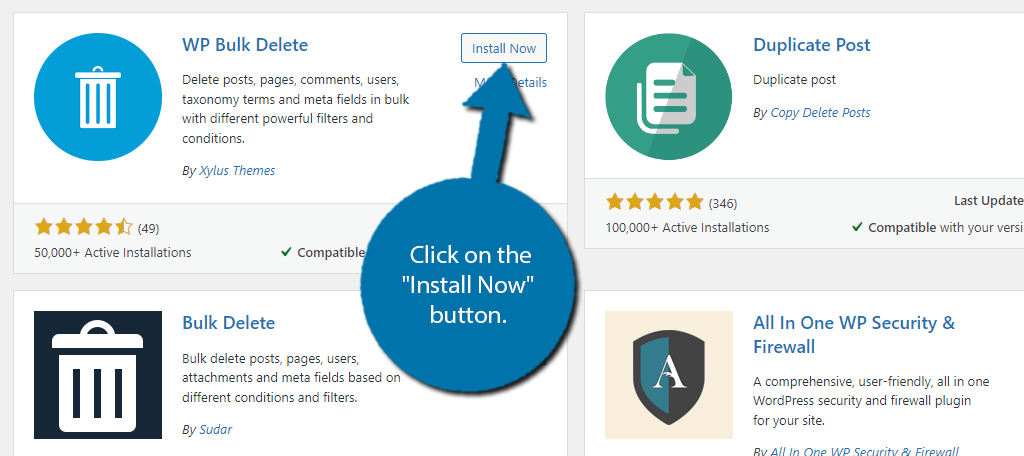1024x456 pixels.
Task: Click the Duplicate Post green document icon
Action: 669,97
